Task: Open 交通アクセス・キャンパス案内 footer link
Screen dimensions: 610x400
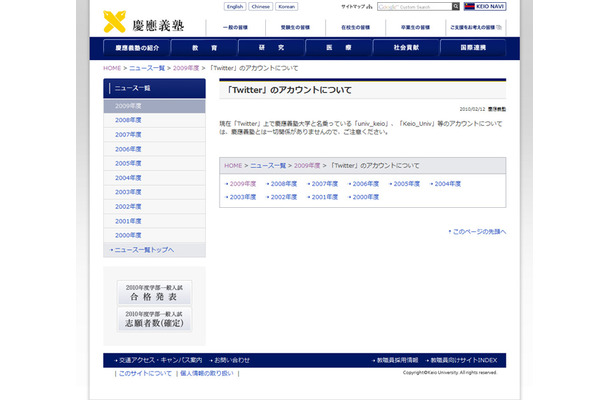Action: [x=159, y=360]
